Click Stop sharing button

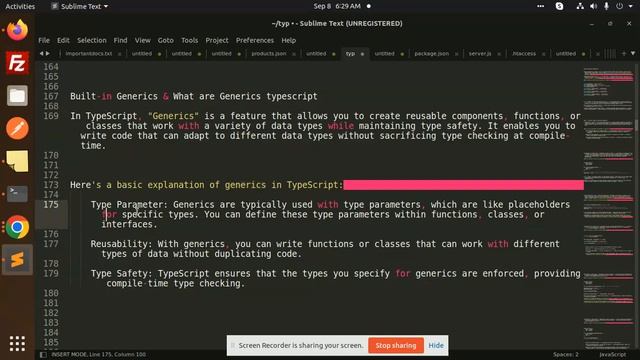396,345
